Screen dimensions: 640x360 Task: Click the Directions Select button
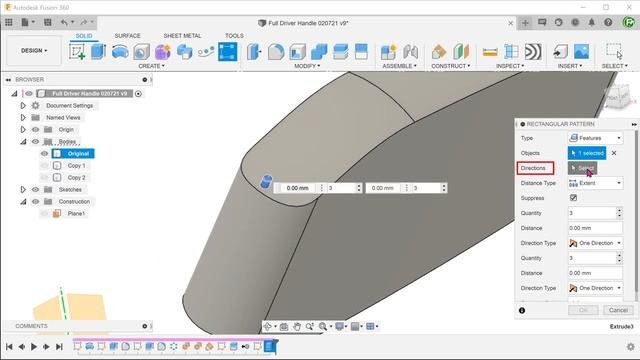[582, 168]
